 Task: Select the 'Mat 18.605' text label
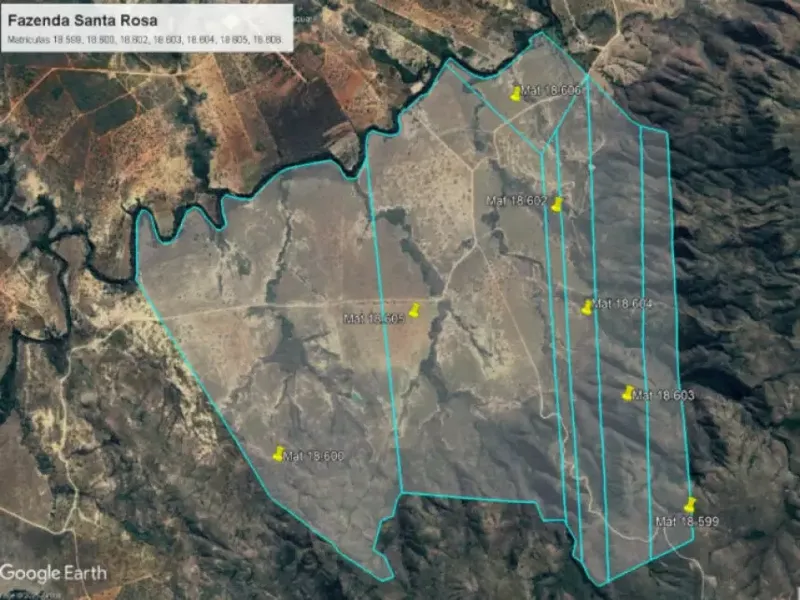pos(374,319)
